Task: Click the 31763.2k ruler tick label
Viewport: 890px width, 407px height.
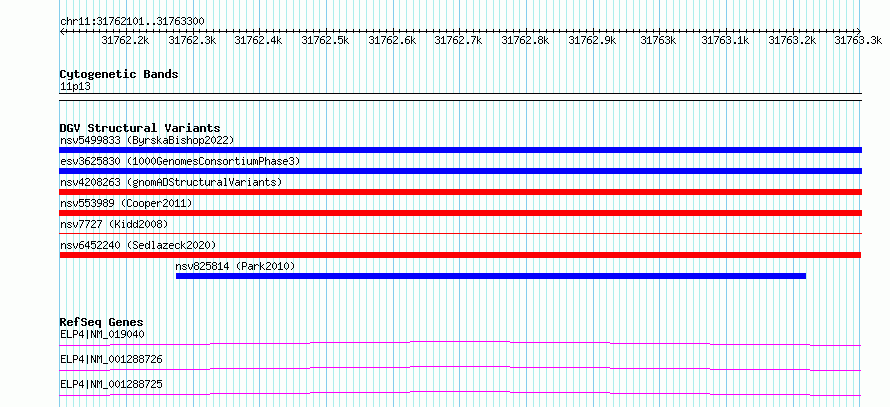Action: tap(792, 40)
